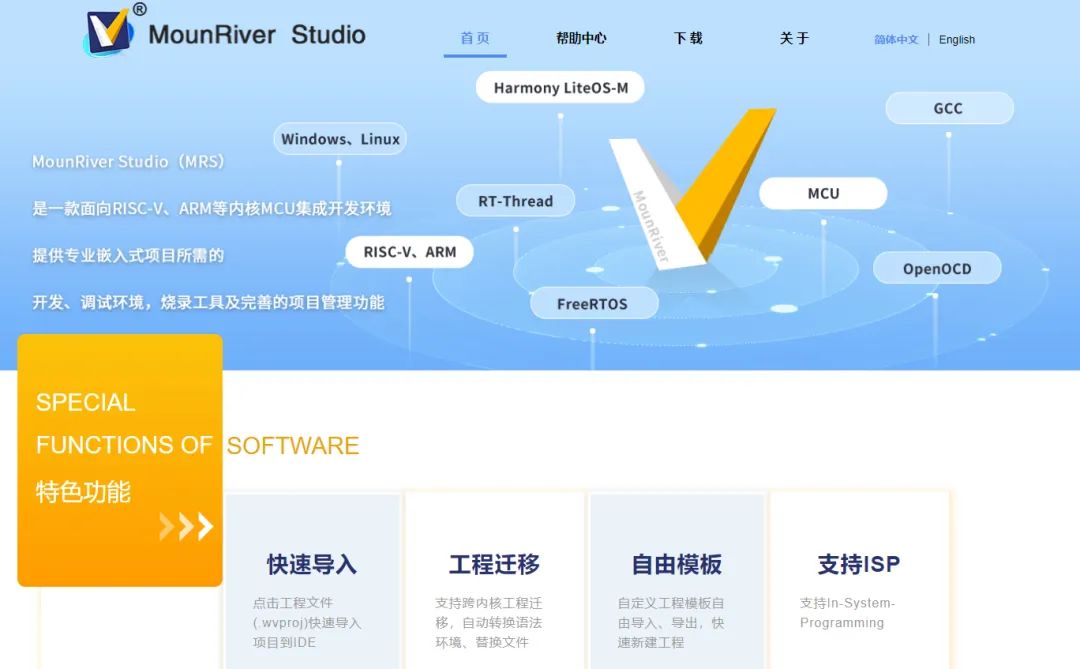Click the 特色功能 heading on orange card
This screenshot has width=1080, height=669.
point(83,492)
